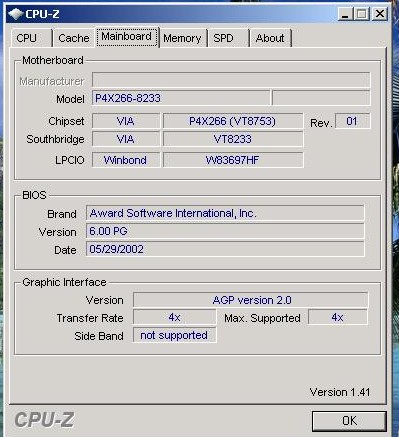Minimize the CPU-Z window
This screenshot has width=399, height=437.
pyautogui.click(x=345, y=14)
